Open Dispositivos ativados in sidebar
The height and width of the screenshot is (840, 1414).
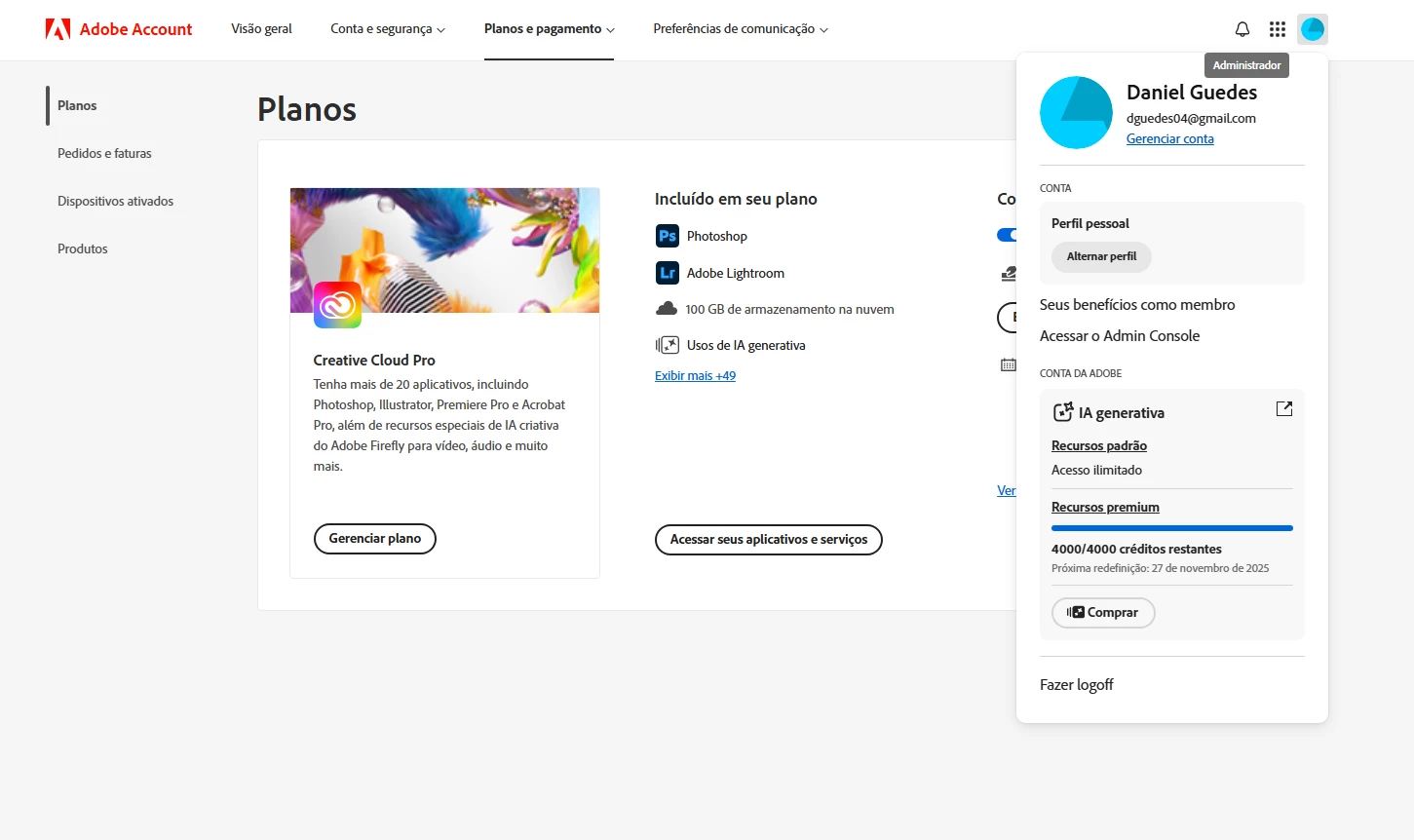pos(115,201)
